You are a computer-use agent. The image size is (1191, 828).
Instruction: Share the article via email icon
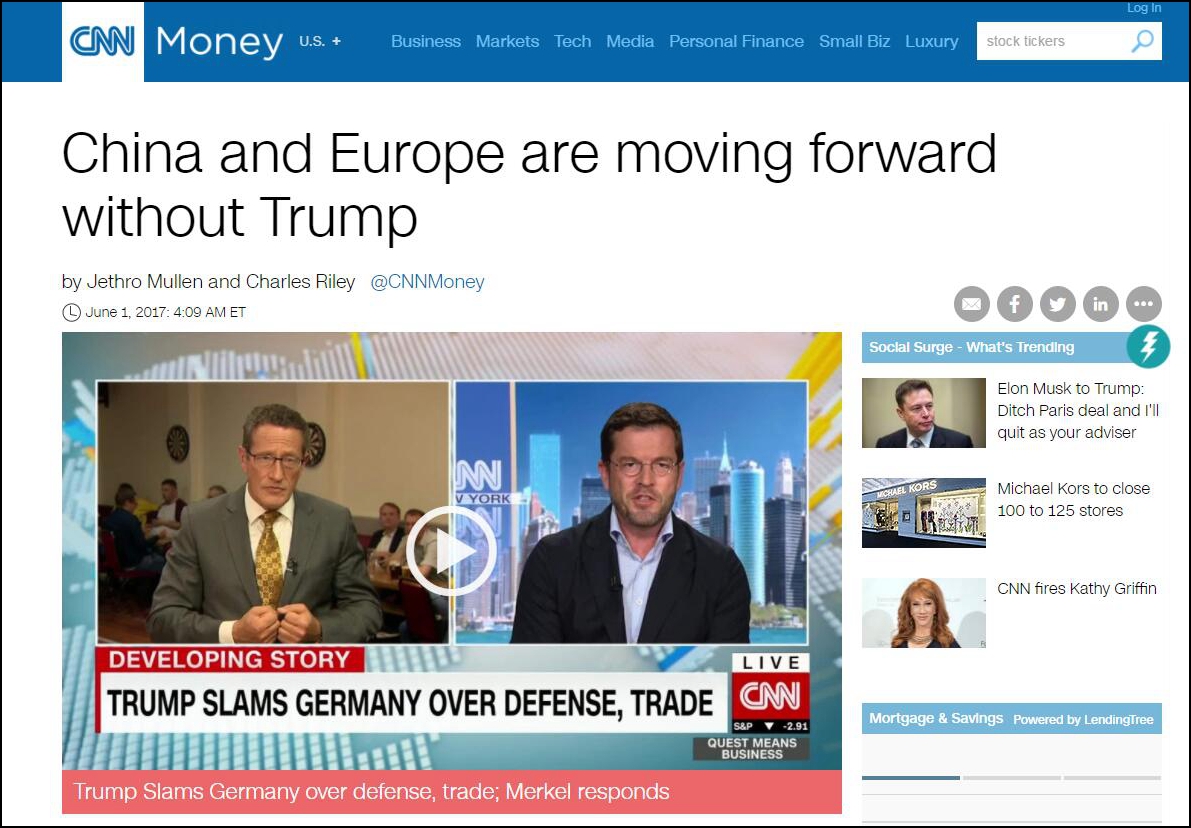(x=971, y=305)
